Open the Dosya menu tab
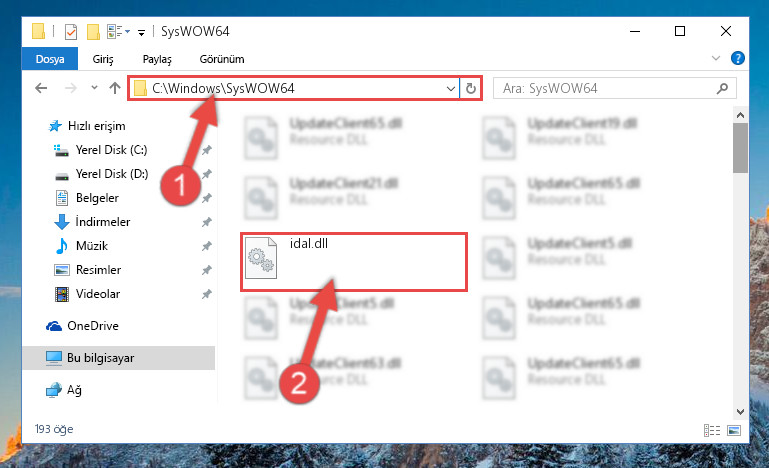Image resolution: width=769 pixels, height=468 pixels. point(50,59)
